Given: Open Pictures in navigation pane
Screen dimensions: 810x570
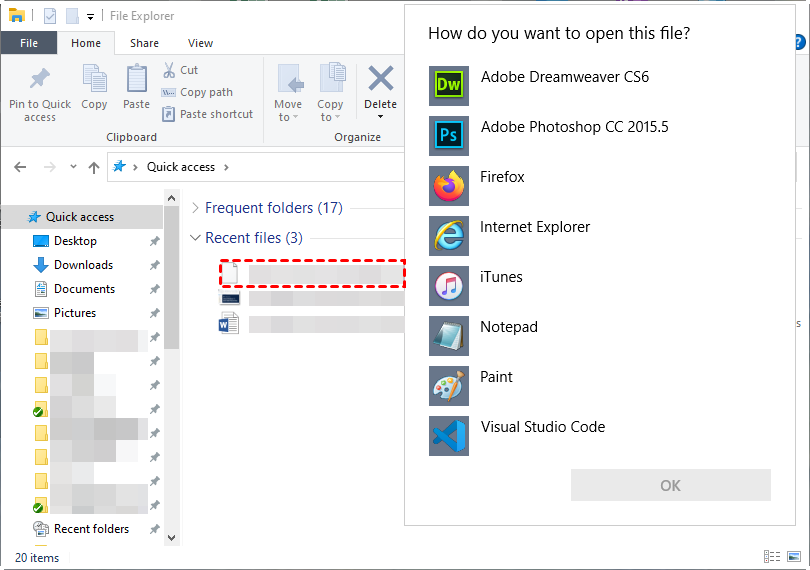Looking at the screenshot, I should (75, 313).
